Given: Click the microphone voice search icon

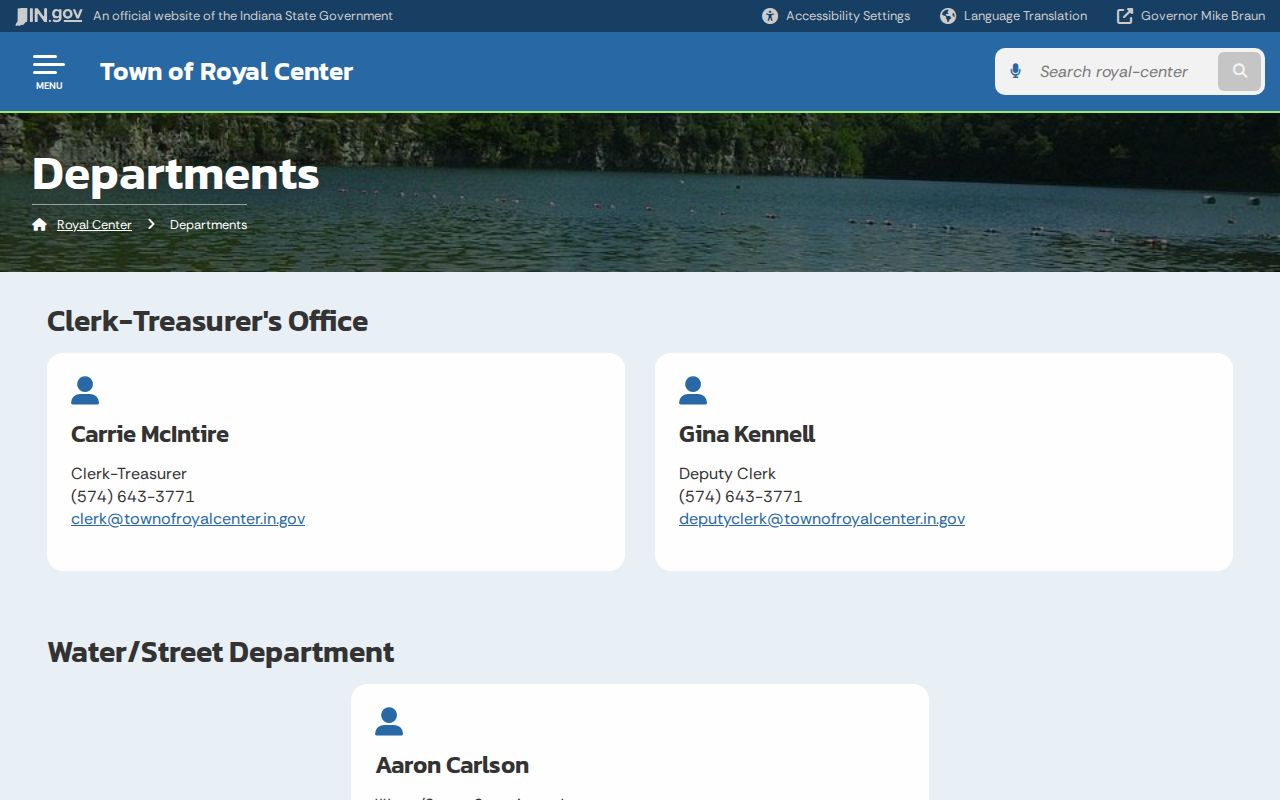Looking at the screenshot, I should coord(1016,71).
